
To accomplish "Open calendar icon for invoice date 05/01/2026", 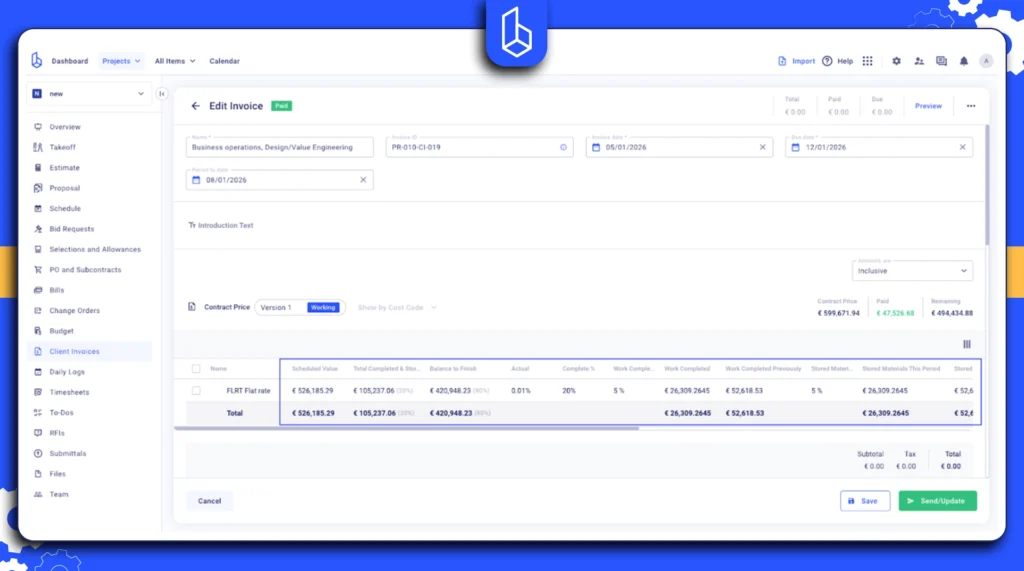I will coord(596,147).
